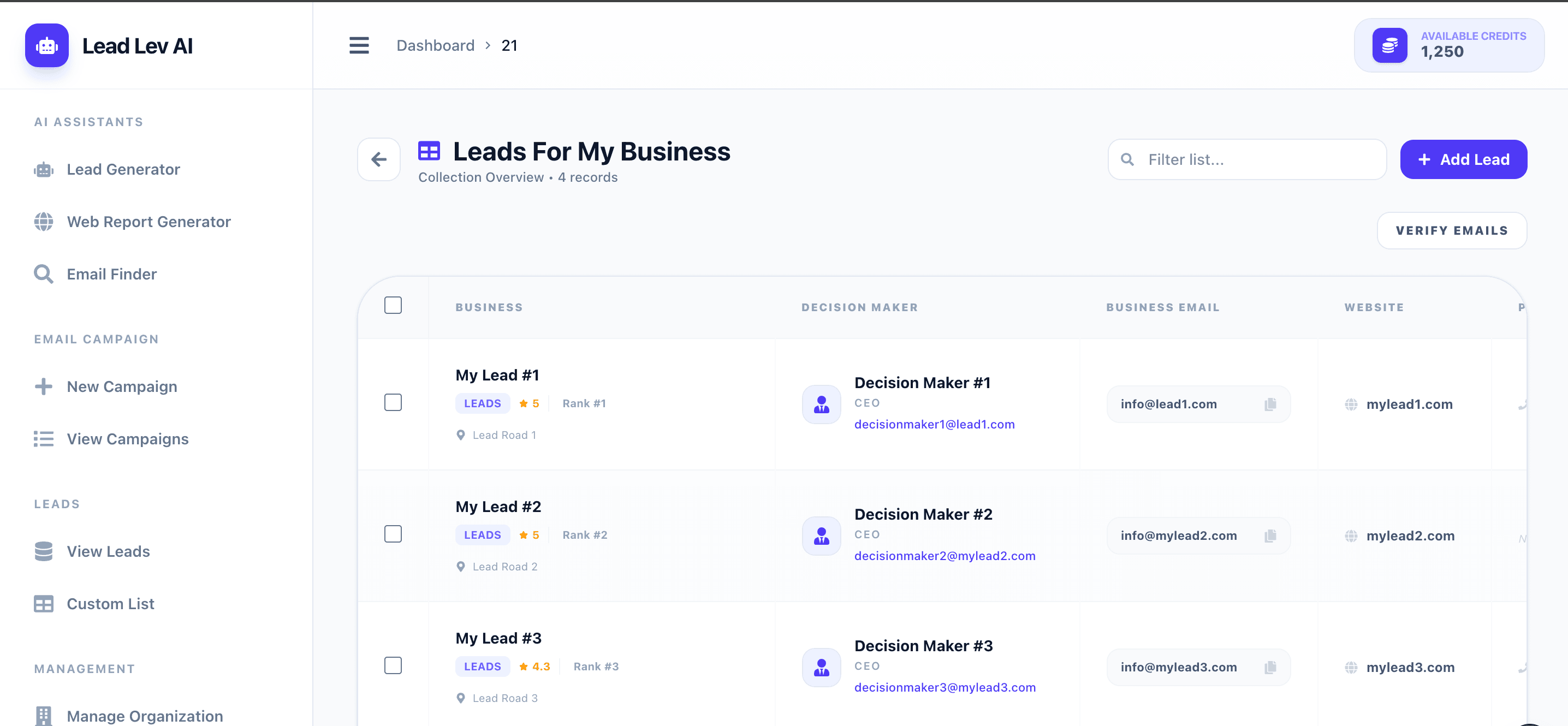Viewport: 1568px width, 726px height.
Task: Open decisionmaker2@mylead2.com email link
Action: click(945, 556)
